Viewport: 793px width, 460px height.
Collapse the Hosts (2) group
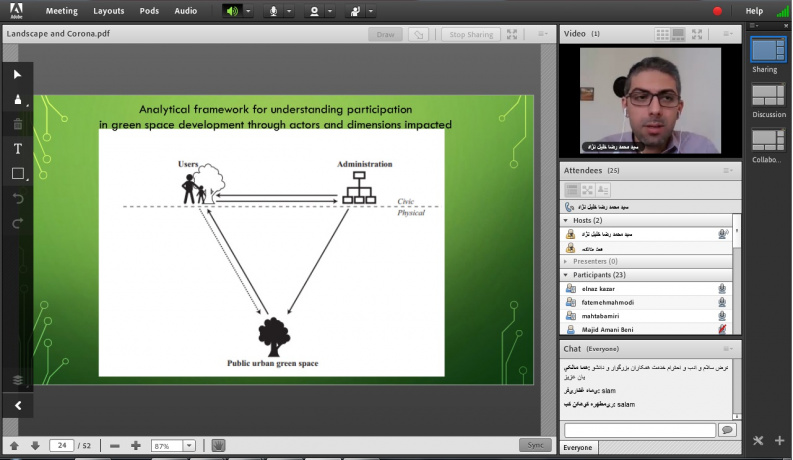click(x=567, y=220)
